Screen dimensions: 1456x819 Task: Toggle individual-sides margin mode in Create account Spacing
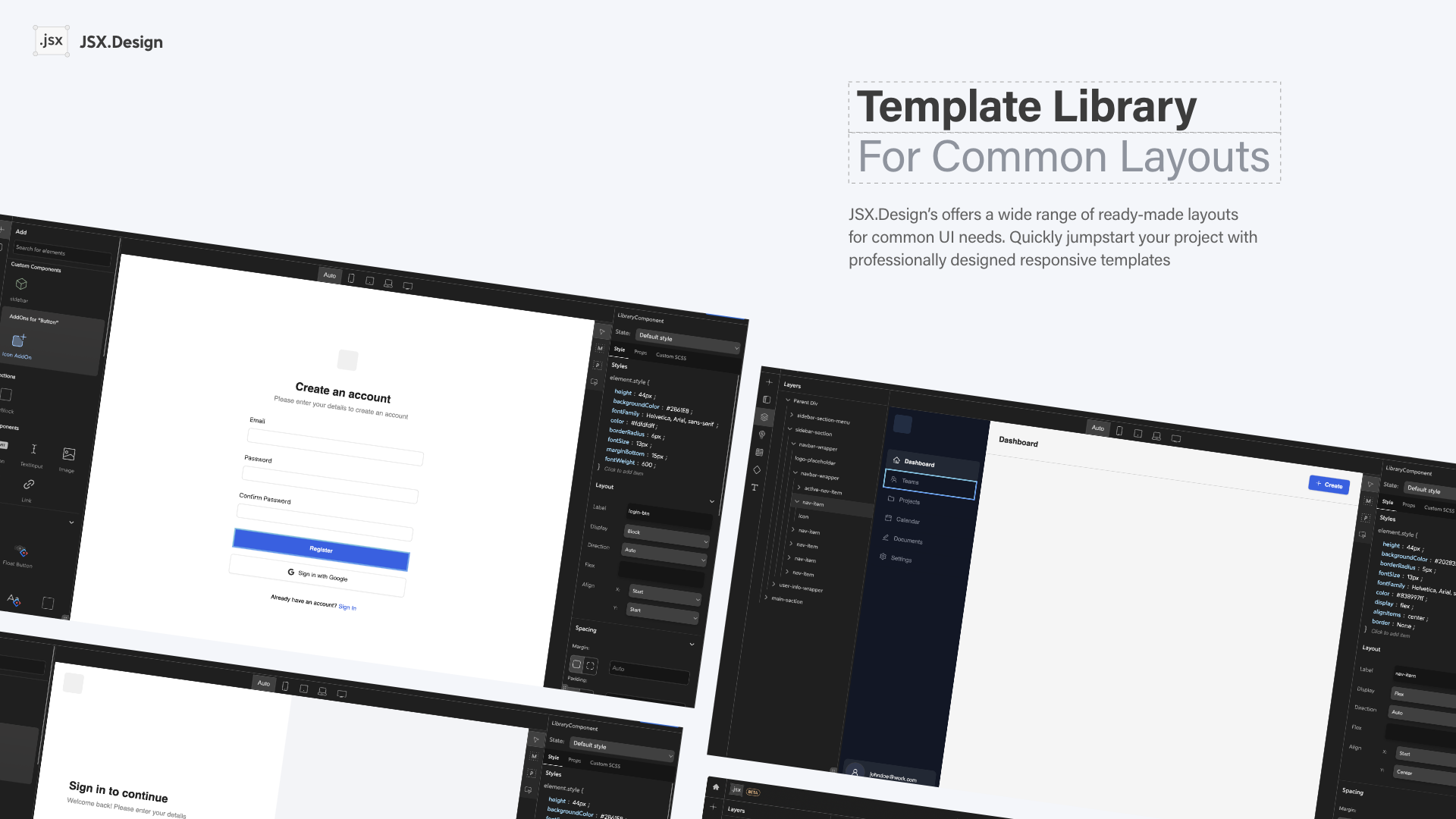point(591,666)
